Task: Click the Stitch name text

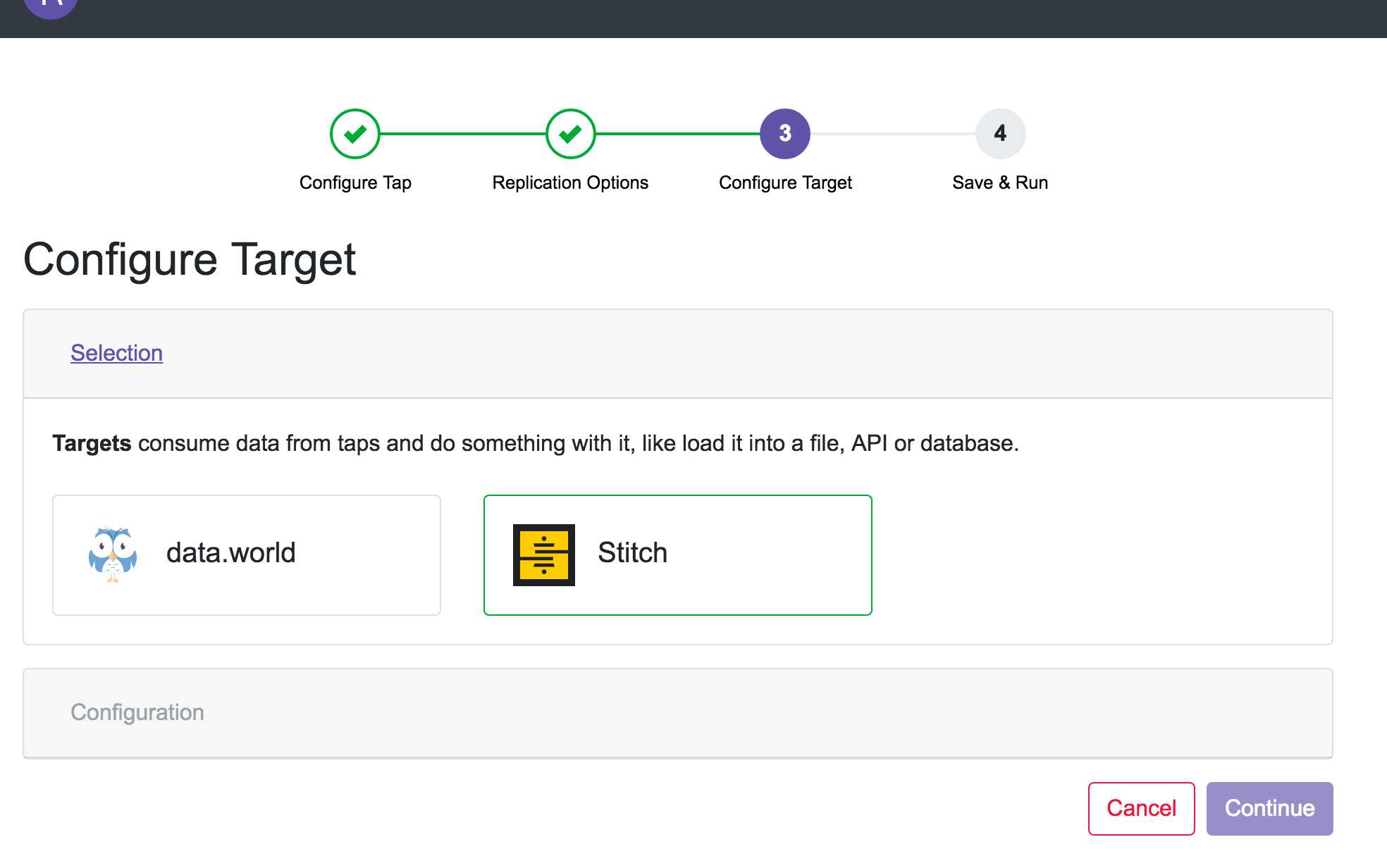Action: (x=633, y=553)
